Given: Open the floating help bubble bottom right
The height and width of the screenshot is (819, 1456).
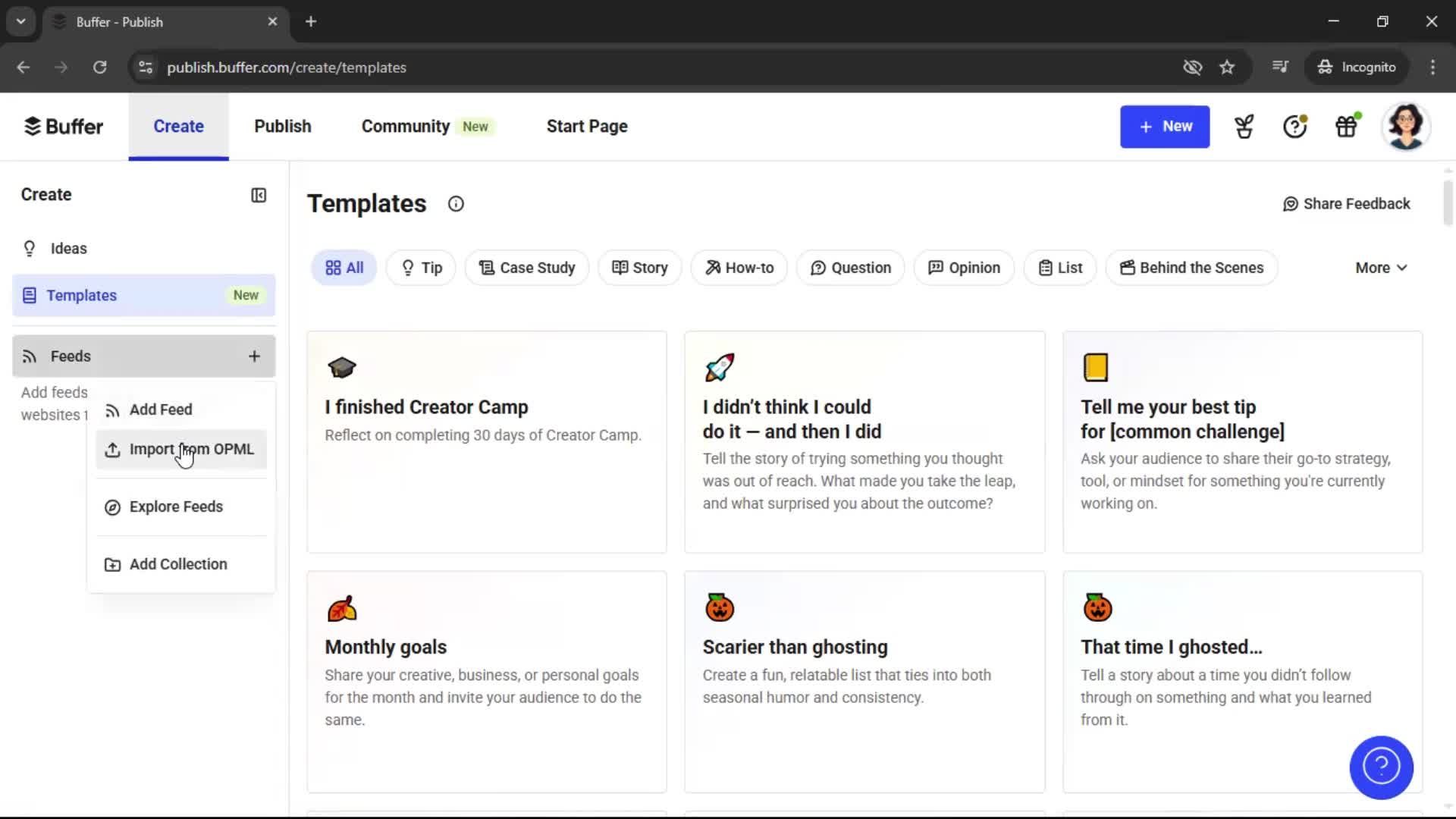Looking at the screenshot, I should coord(1380,767).
